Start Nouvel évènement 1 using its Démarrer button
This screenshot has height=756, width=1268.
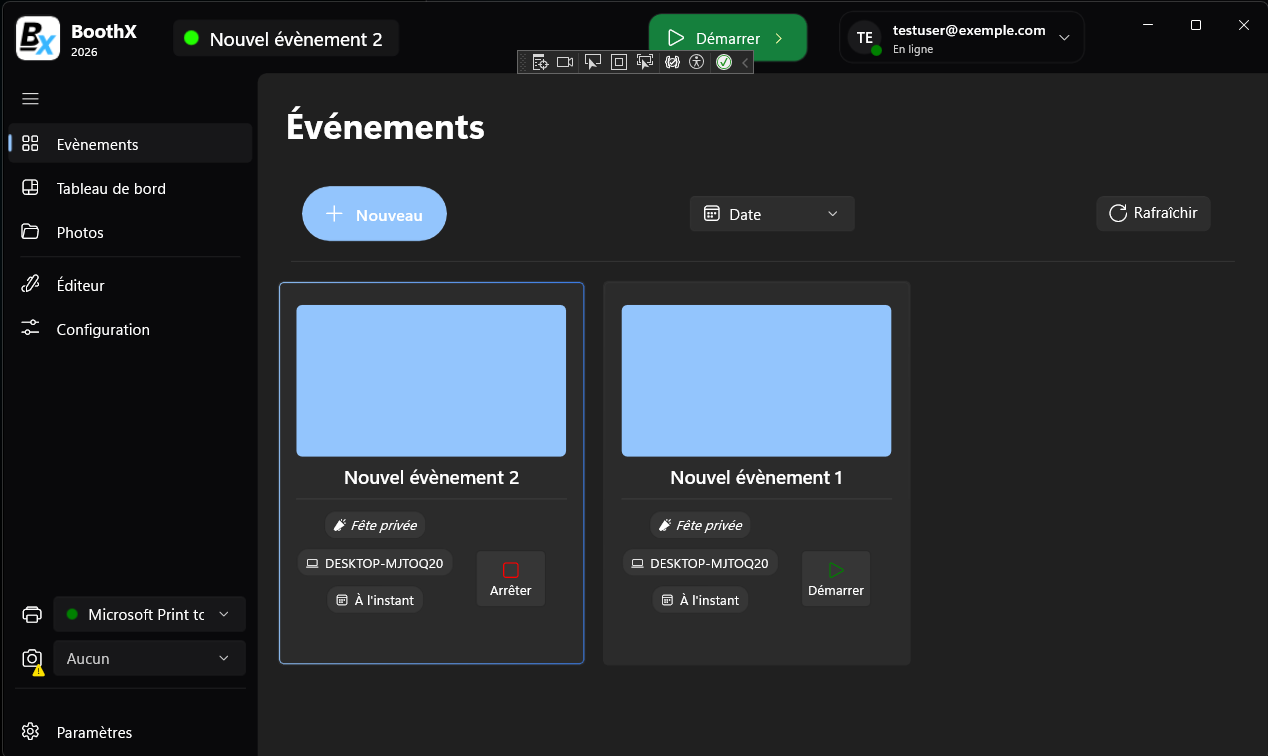click(x=835, y=579)
